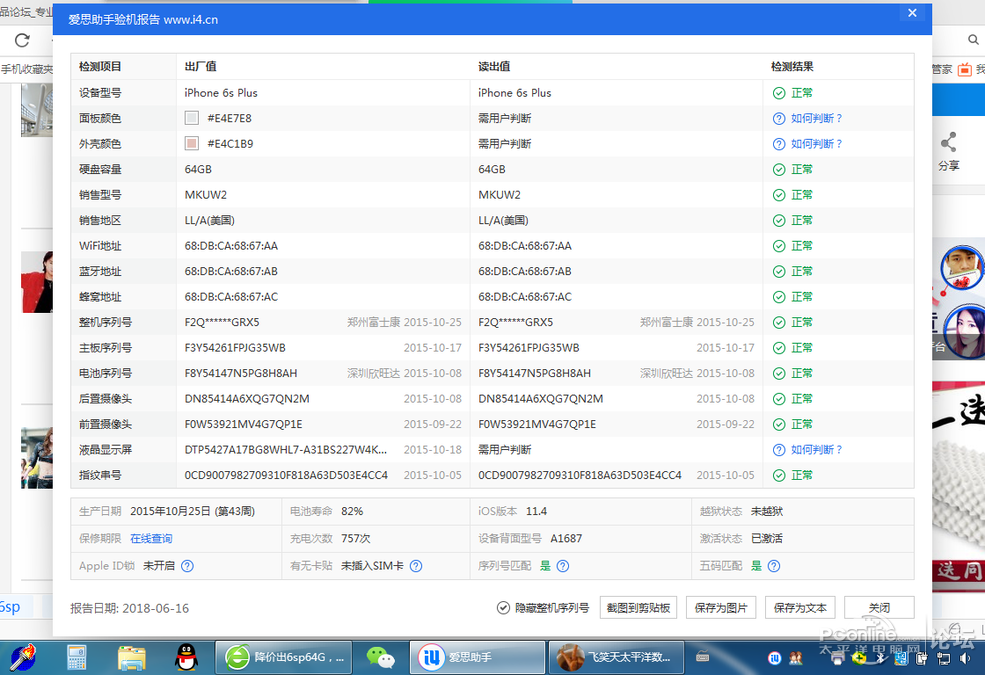This screenshot has height=675, width=985.
Task: Click the green check icon in 电池序列号 row
Action: (779, 374)
